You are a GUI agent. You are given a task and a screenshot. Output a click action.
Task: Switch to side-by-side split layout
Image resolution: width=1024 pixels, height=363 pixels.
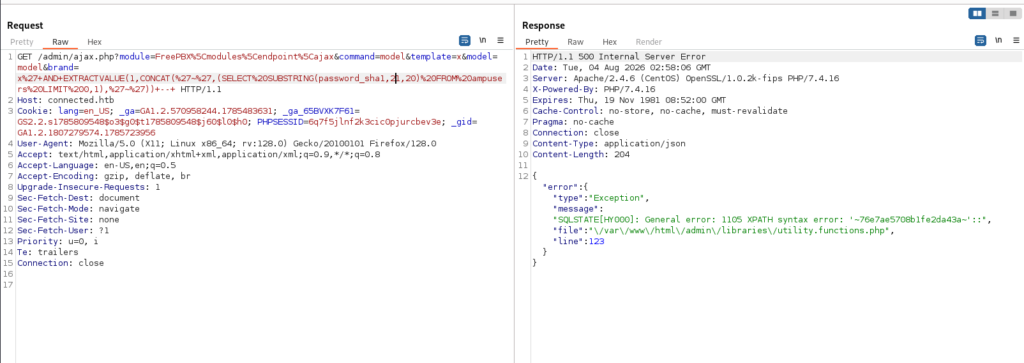977,13
